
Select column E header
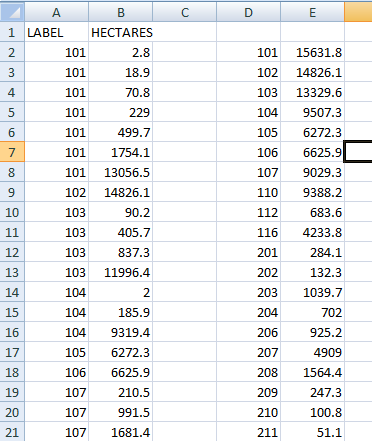click(313, 12)
